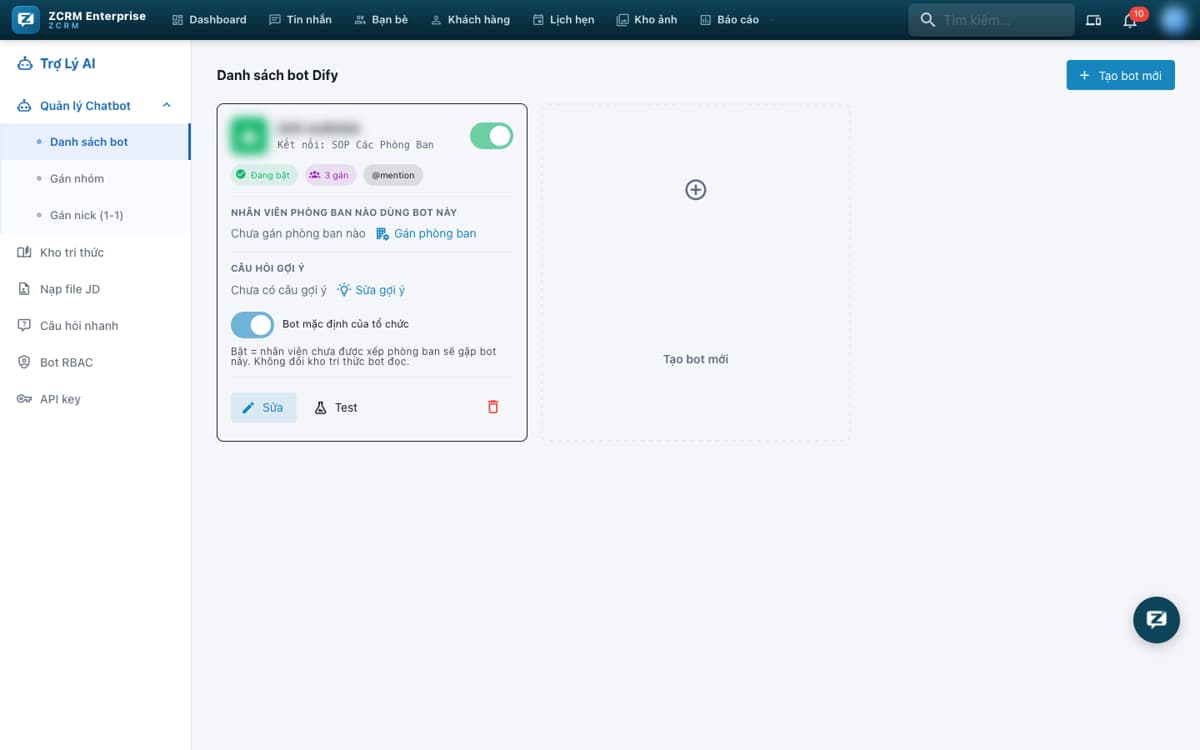Toggle Bot mặc định của tổ chức switch
This screenshot has height=750, width=1200.
tap(252, 324)
